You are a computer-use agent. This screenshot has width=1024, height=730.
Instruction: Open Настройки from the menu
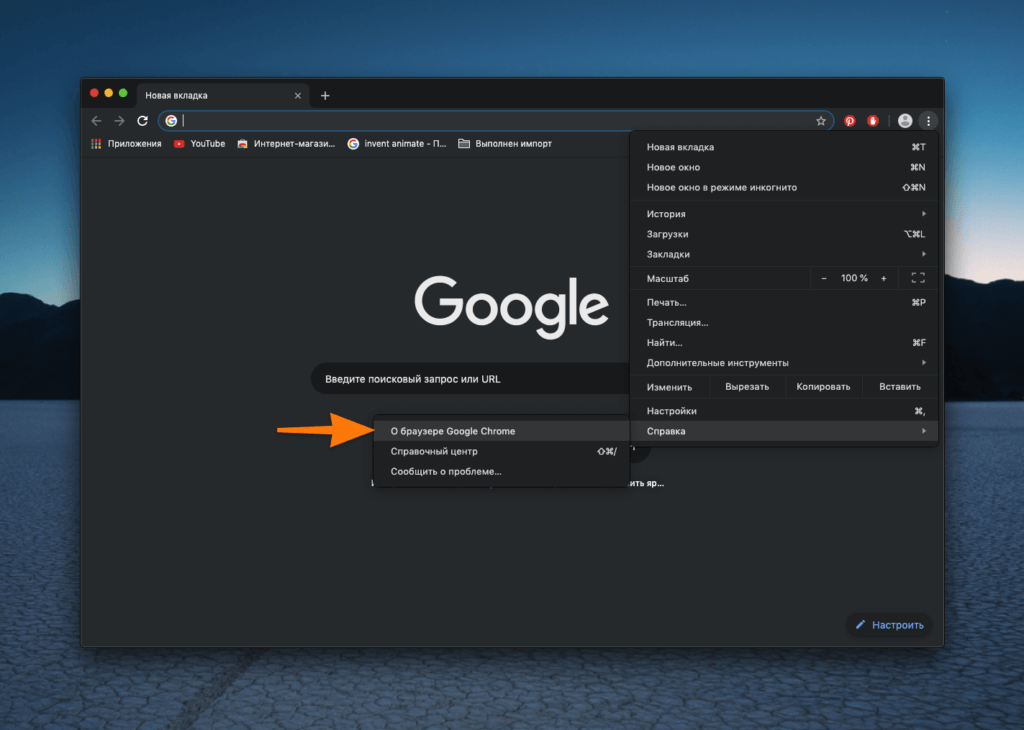[x=784, y=411]
